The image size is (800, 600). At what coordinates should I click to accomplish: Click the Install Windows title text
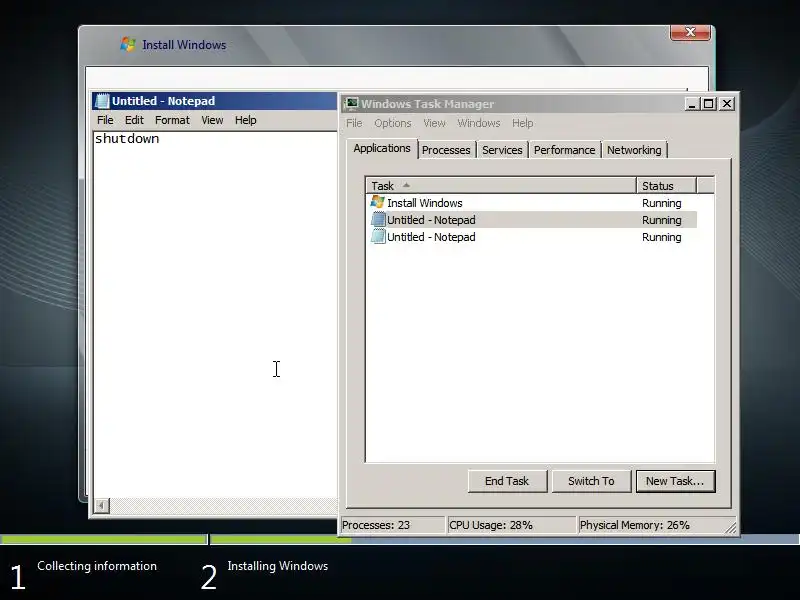pos(184,45)
